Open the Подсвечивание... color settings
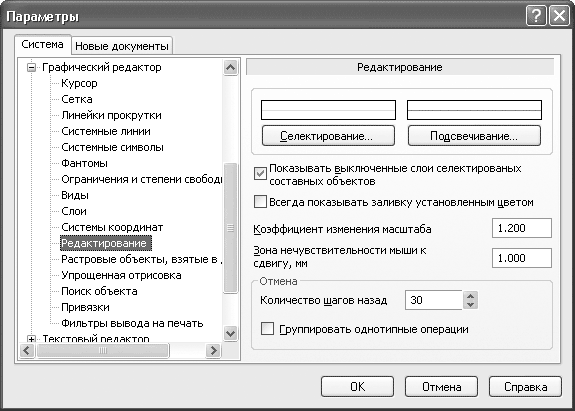 (474, 136)
